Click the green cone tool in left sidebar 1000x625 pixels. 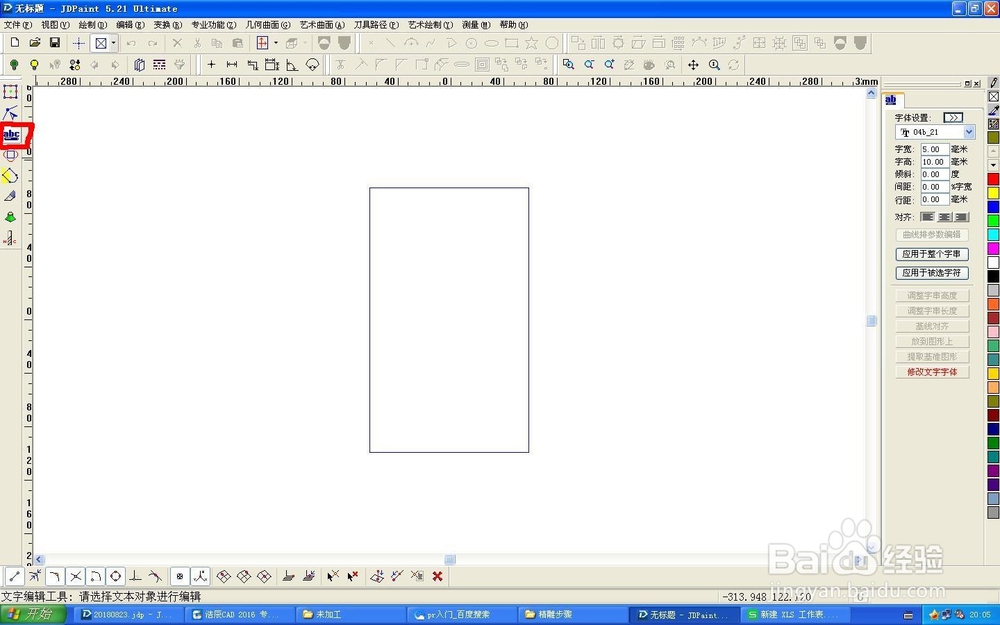(10, 217)
